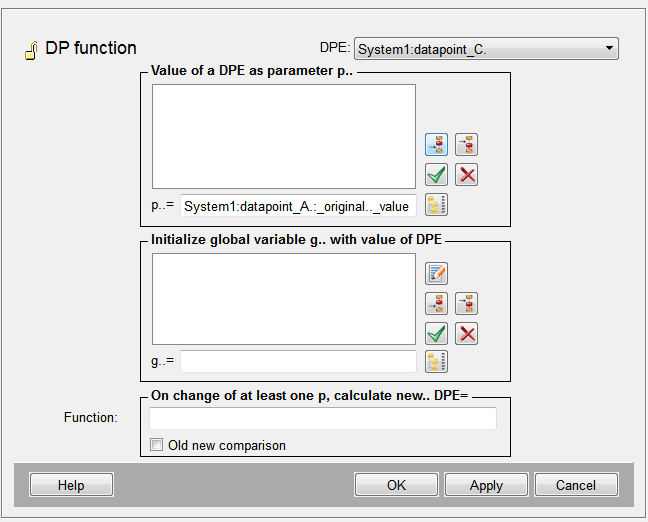Click the edit pencil icon in global variable section
This screenshot has width=648, height=522.
click(x=436, y=273)
